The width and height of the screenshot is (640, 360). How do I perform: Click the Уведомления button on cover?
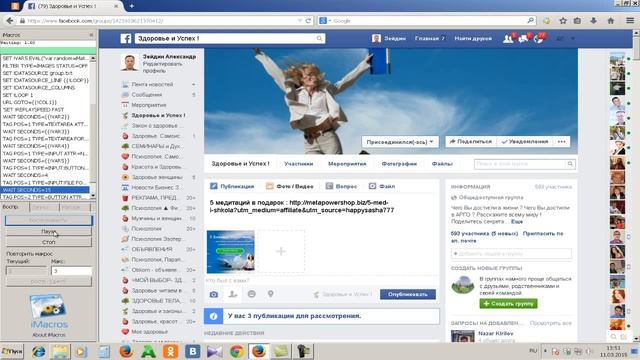[525, 142]
